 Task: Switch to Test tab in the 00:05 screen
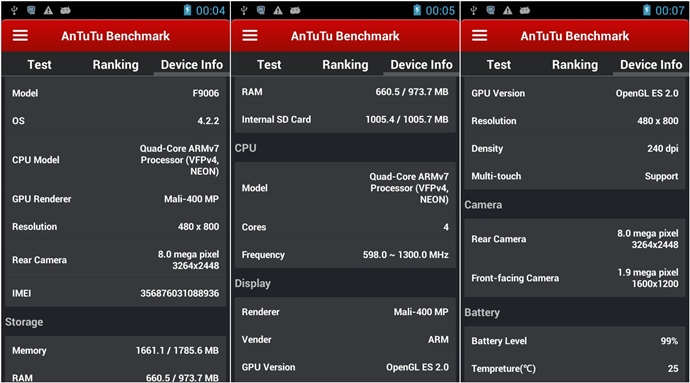269,65
